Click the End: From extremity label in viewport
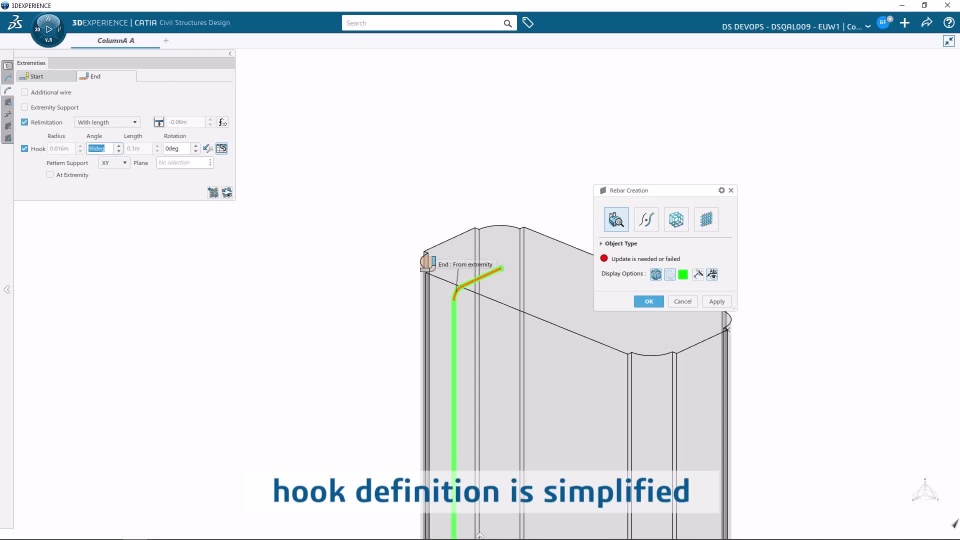The width and height of the screenshot is (960, 540). coord(465,264)
